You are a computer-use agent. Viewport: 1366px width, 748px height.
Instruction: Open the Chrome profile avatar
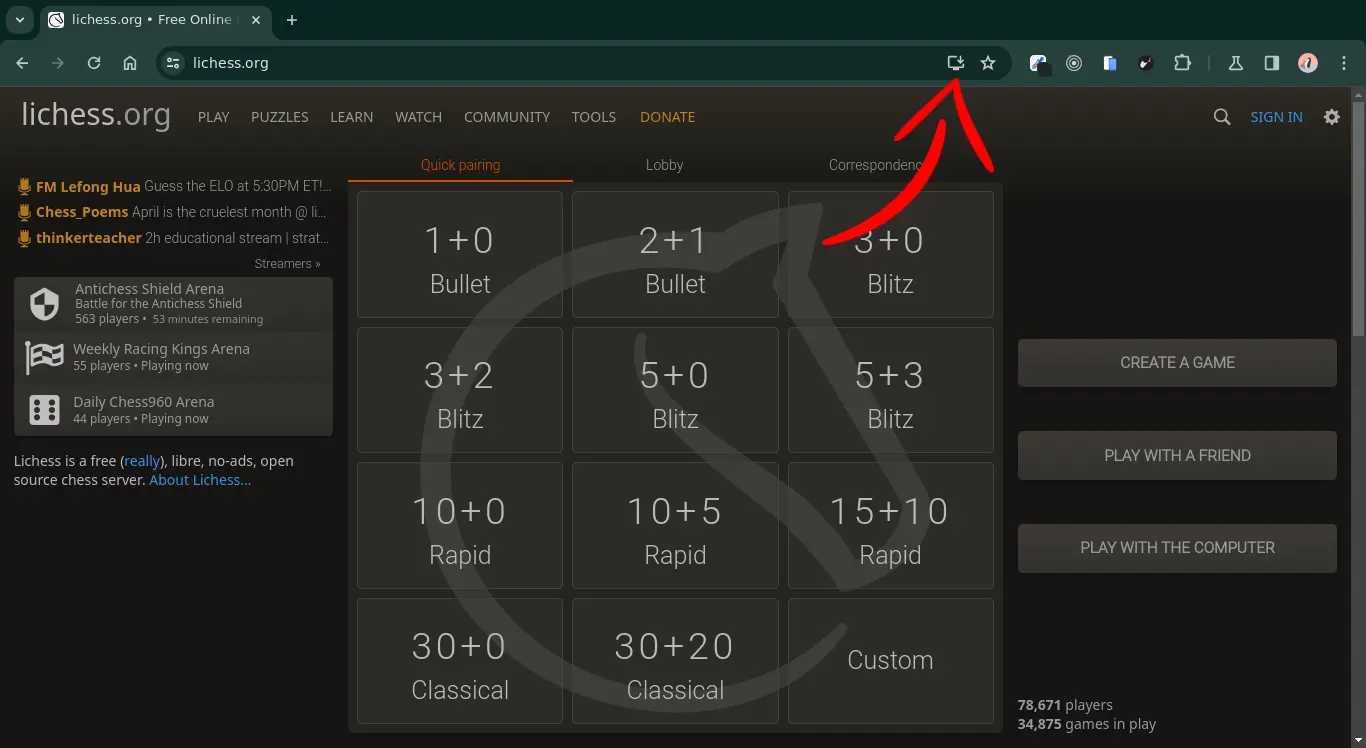coord(1308,63)
